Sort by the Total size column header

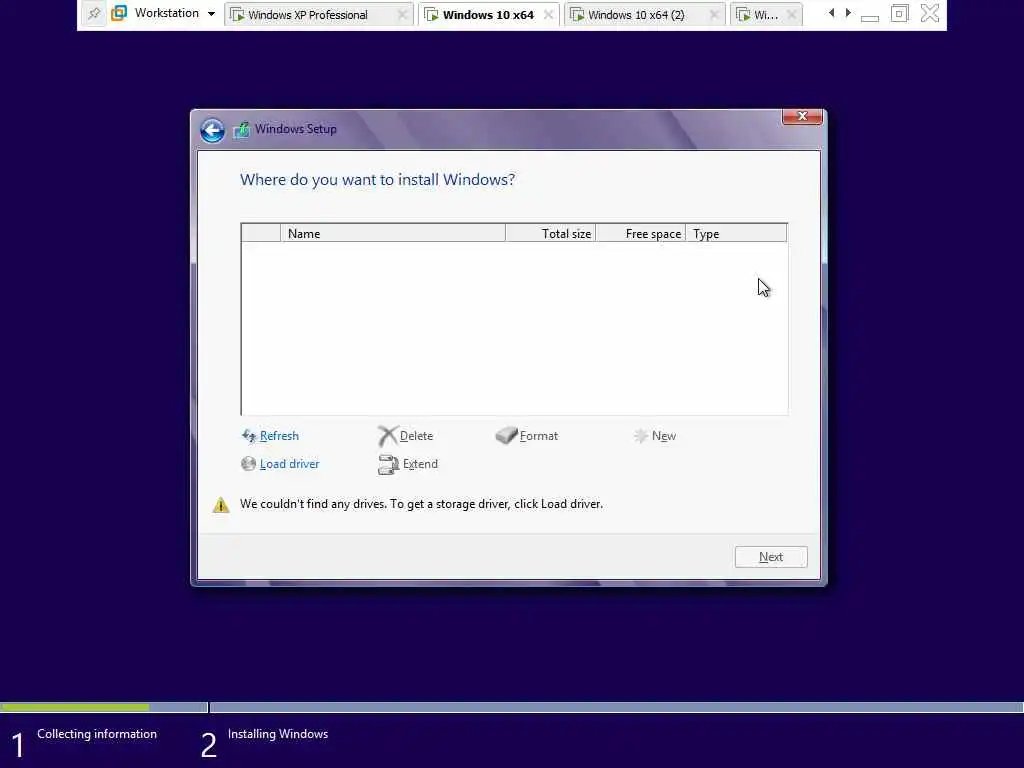[551, 233]
